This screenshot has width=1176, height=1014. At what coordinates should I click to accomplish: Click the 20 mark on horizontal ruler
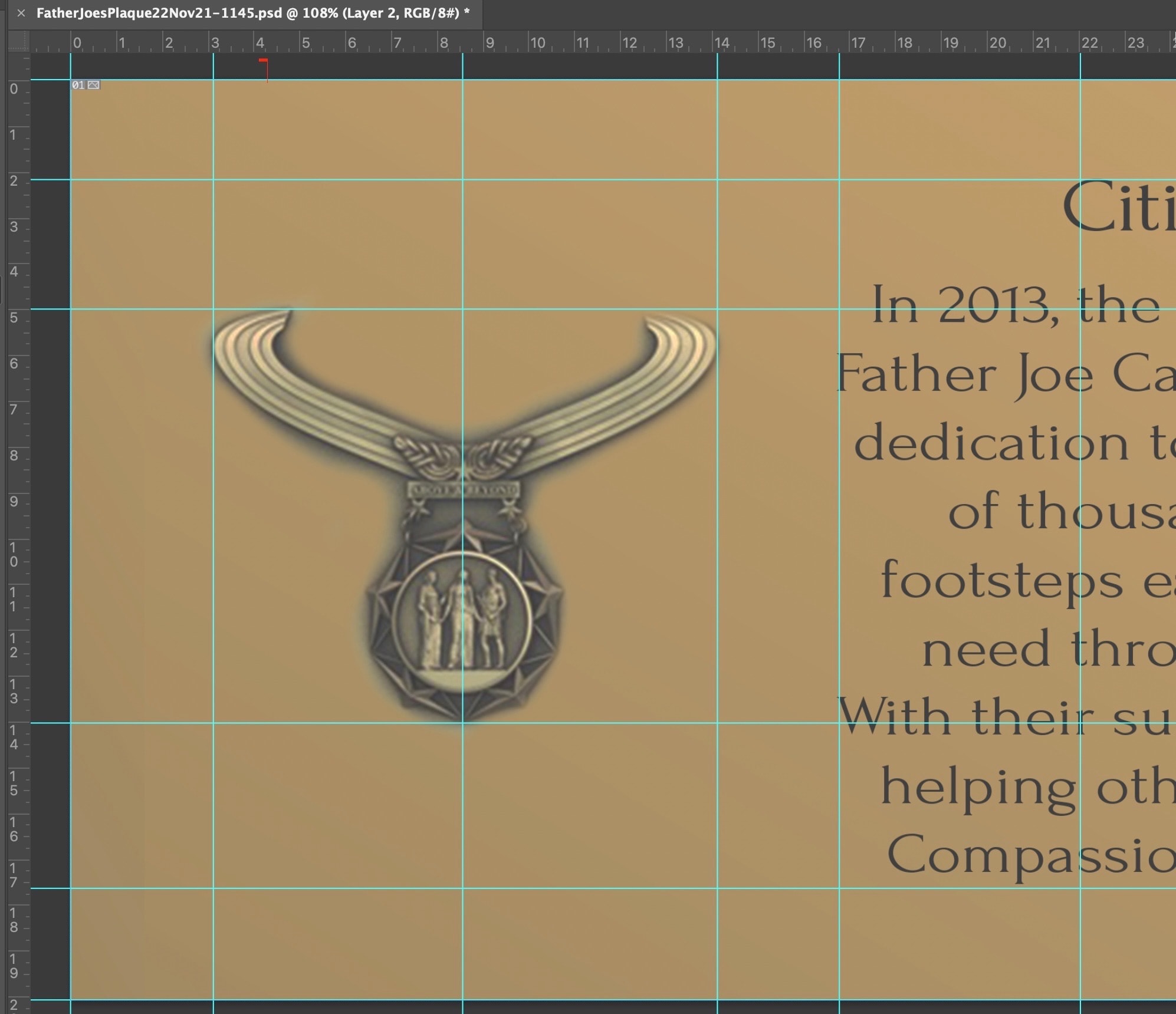click(997, 43)
